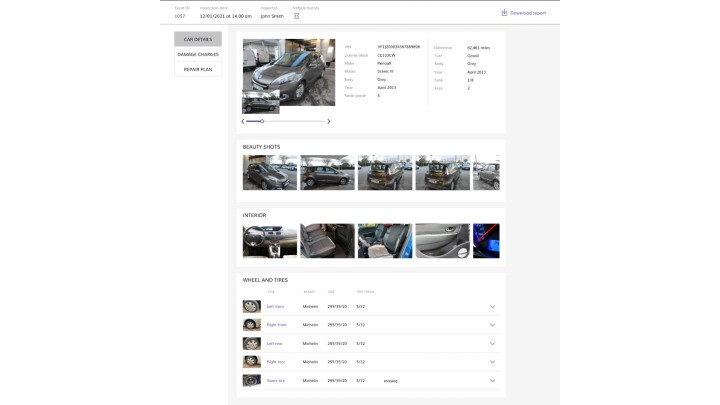Open the Damage Charges tab
The width and height of the screenshot is (720, 405).
pyautogui.click(x=198, y=54)
